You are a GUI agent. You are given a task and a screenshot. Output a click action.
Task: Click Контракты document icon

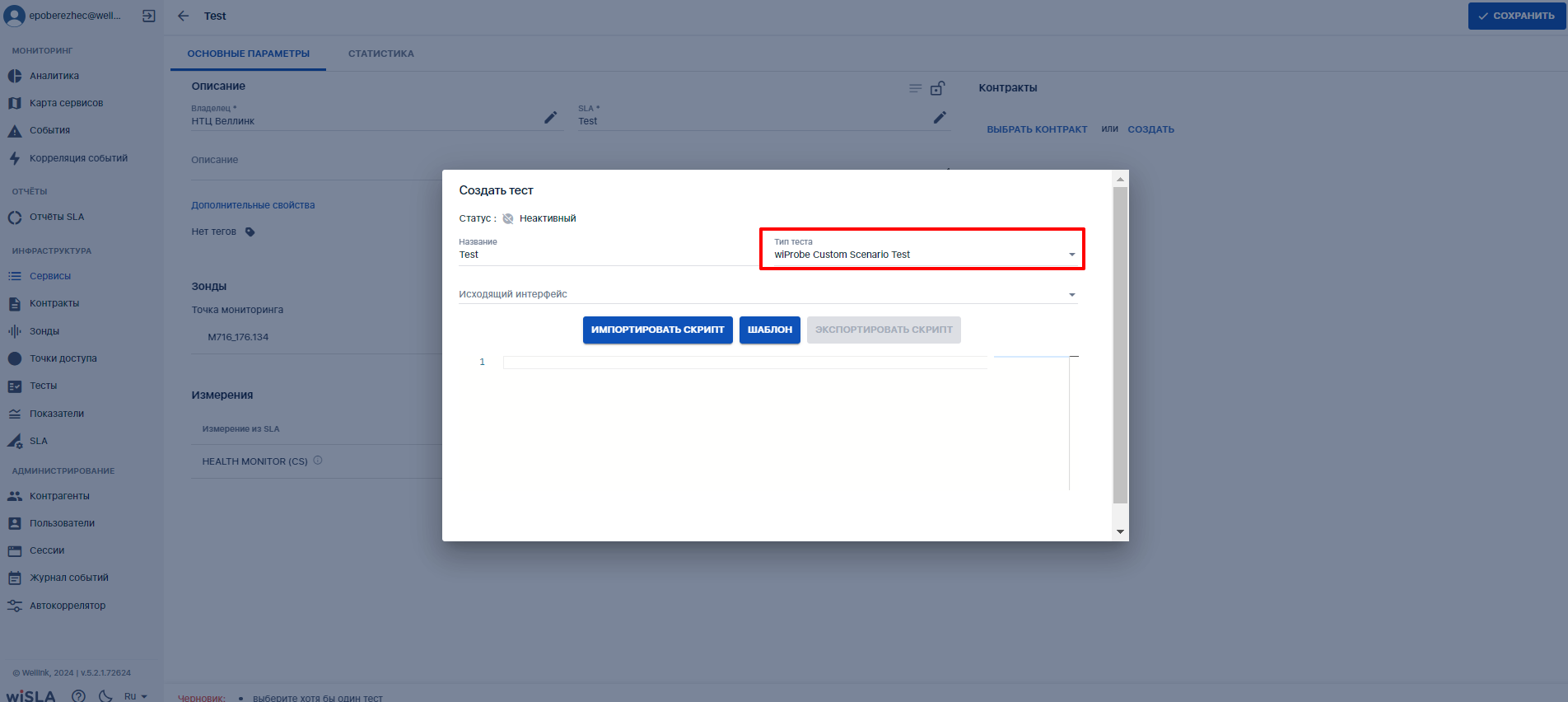[x=14, y=303]
